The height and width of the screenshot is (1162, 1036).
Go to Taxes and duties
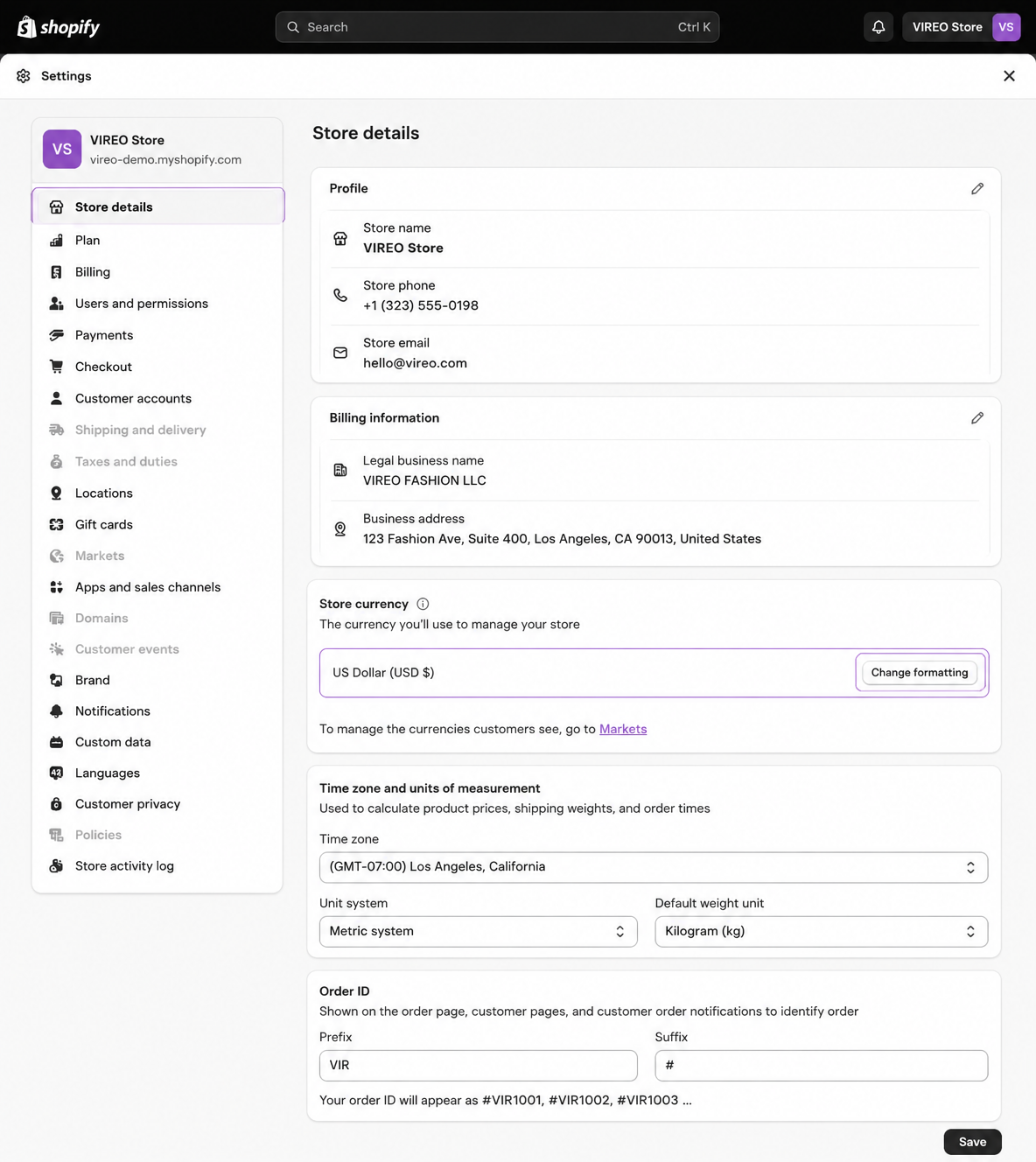(x=126, y=461)
